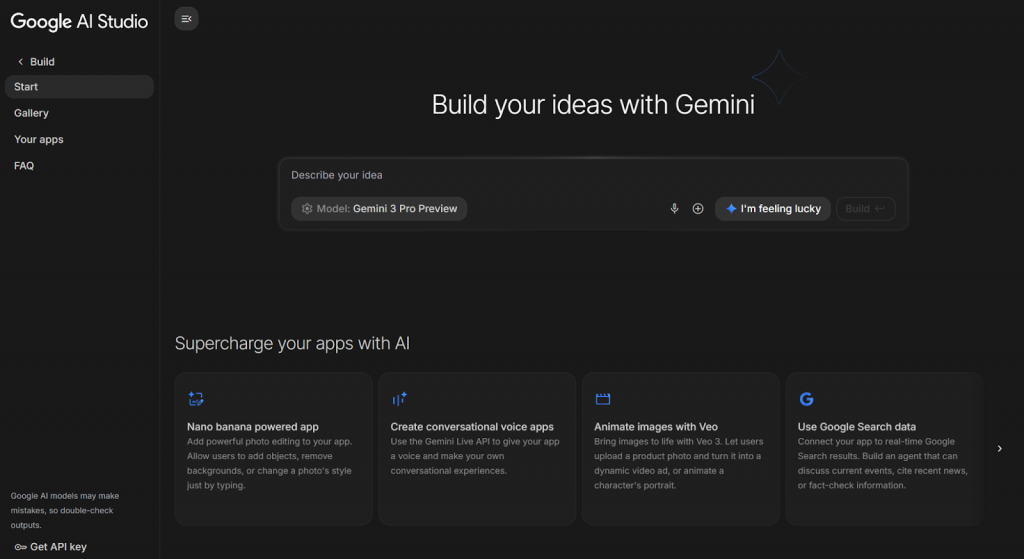This screenshot has height=559, width=1024.
Task: Click the conversational voice apps icon
Action: coord(400,399)
